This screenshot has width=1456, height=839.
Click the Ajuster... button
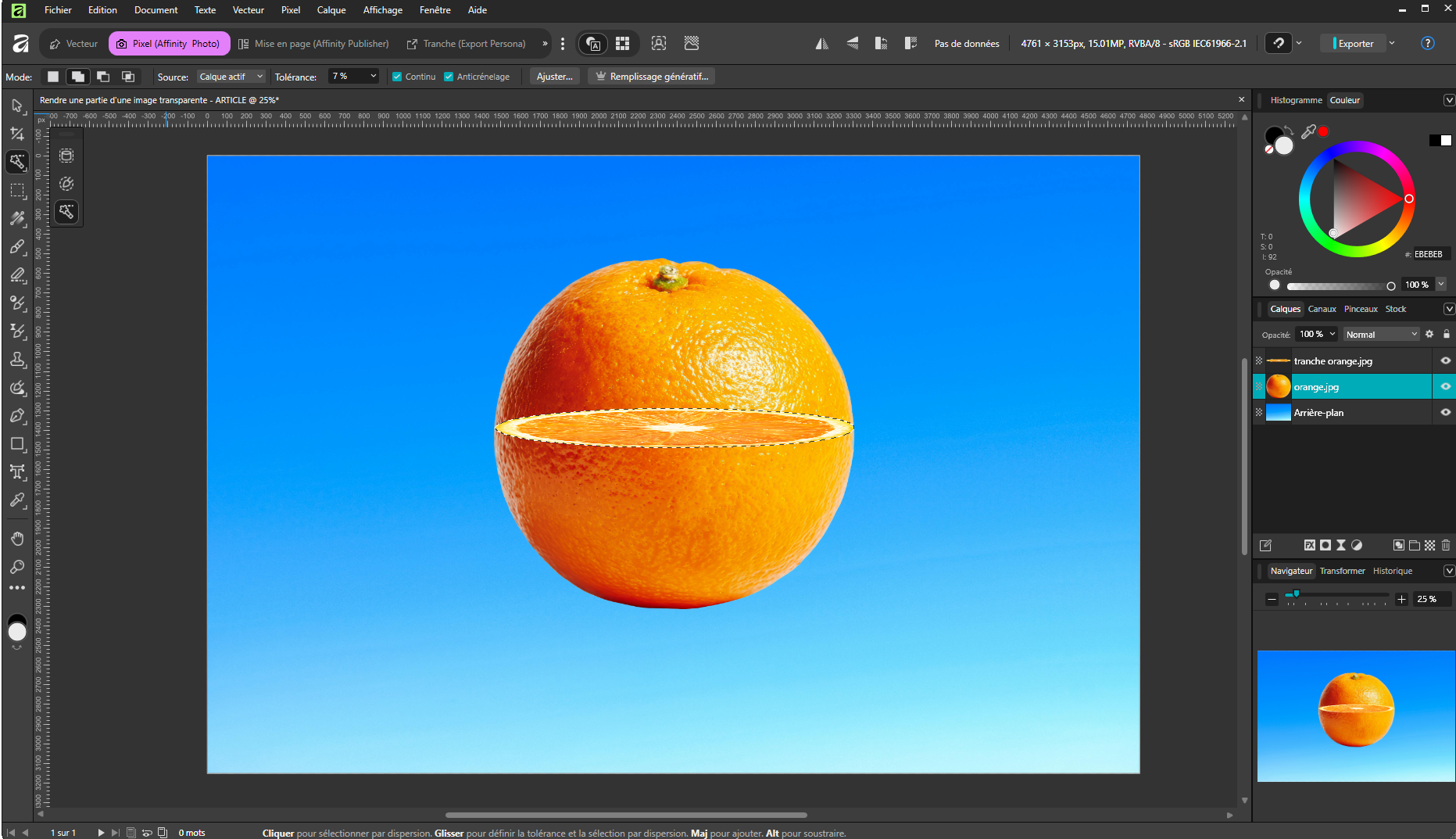(x=554, y=77)
